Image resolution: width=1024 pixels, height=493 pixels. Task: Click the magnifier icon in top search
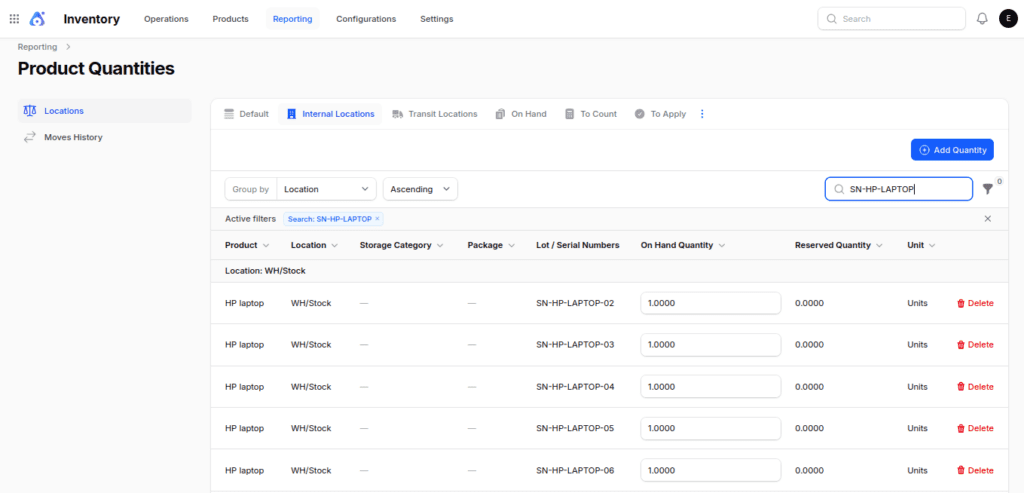click(831, 19)
